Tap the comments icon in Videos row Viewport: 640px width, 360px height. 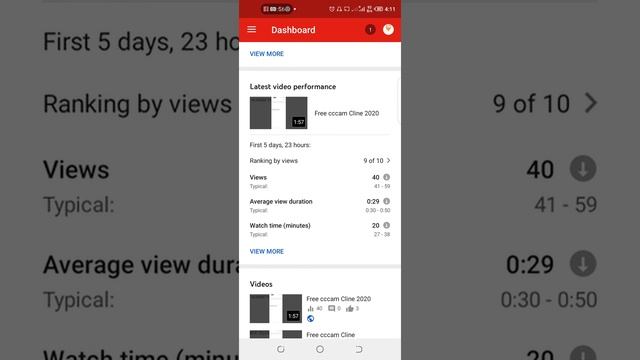pyautogui.click(x=331, y=309)
